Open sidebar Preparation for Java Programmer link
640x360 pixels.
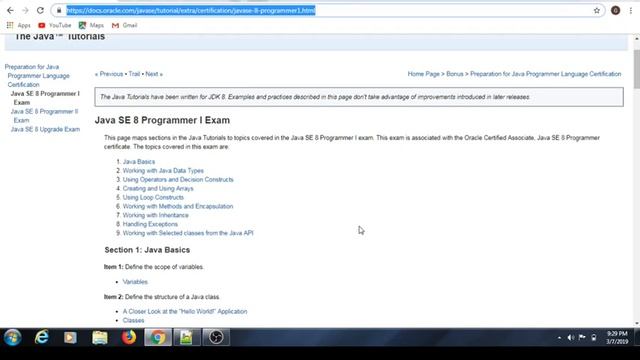[38, 76]
